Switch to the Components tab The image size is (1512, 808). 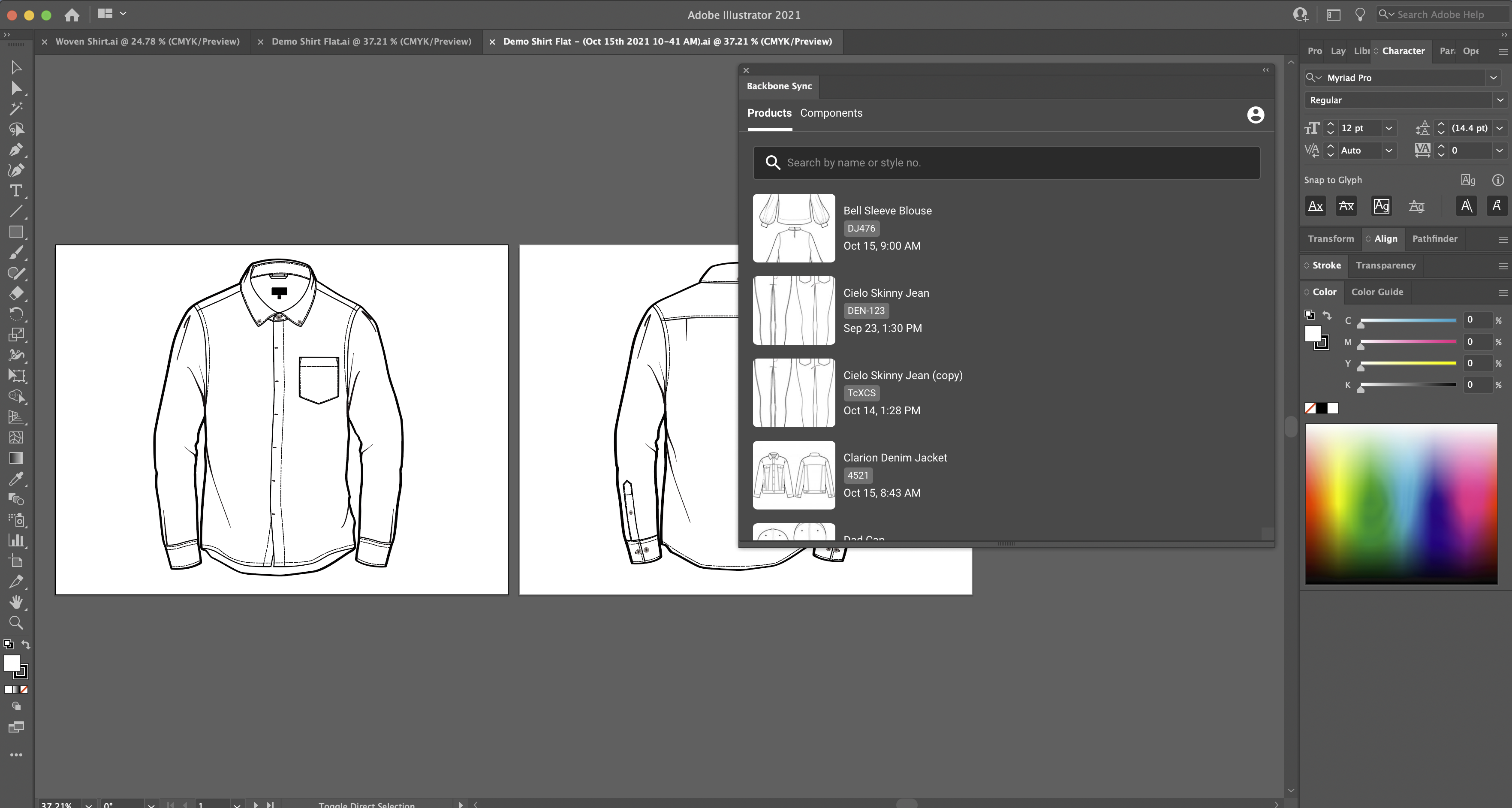pyautogui.click(x=831, y=113)
